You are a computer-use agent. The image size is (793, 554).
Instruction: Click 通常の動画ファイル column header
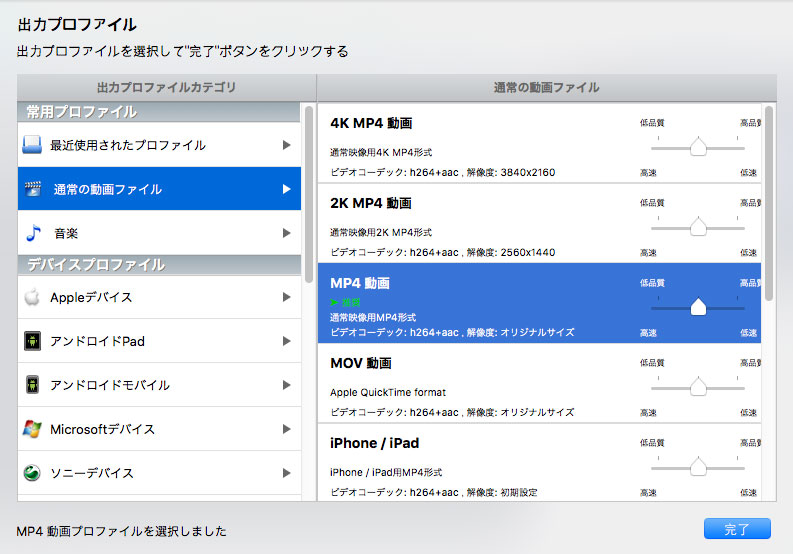(x=546, y=88)
